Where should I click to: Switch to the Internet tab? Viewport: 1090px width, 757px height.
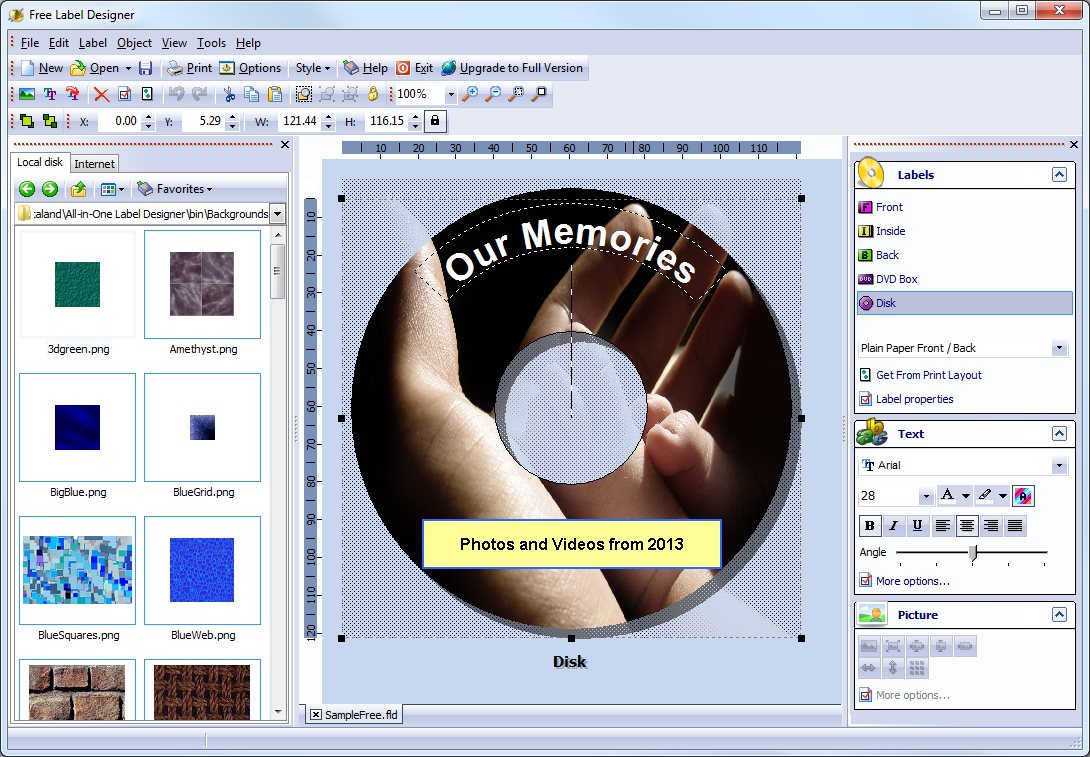[x=94, y=162]
